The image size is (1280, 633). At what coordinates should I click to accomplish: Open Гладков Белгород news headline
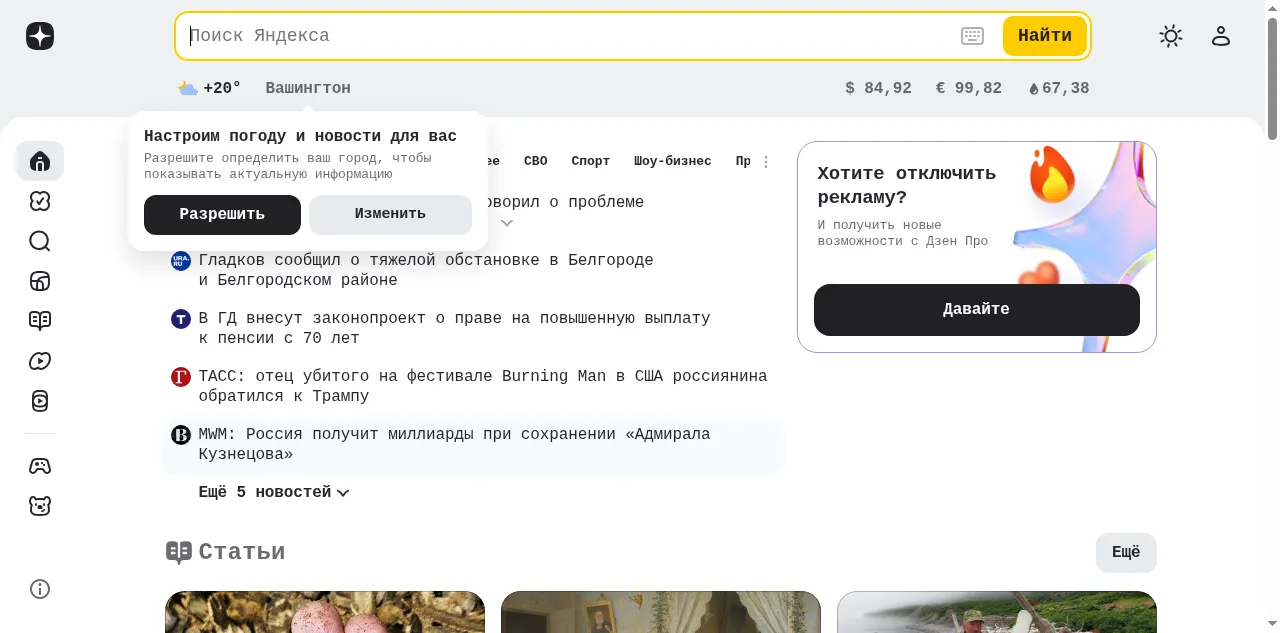pyautogui.click(x=426, y=270)
